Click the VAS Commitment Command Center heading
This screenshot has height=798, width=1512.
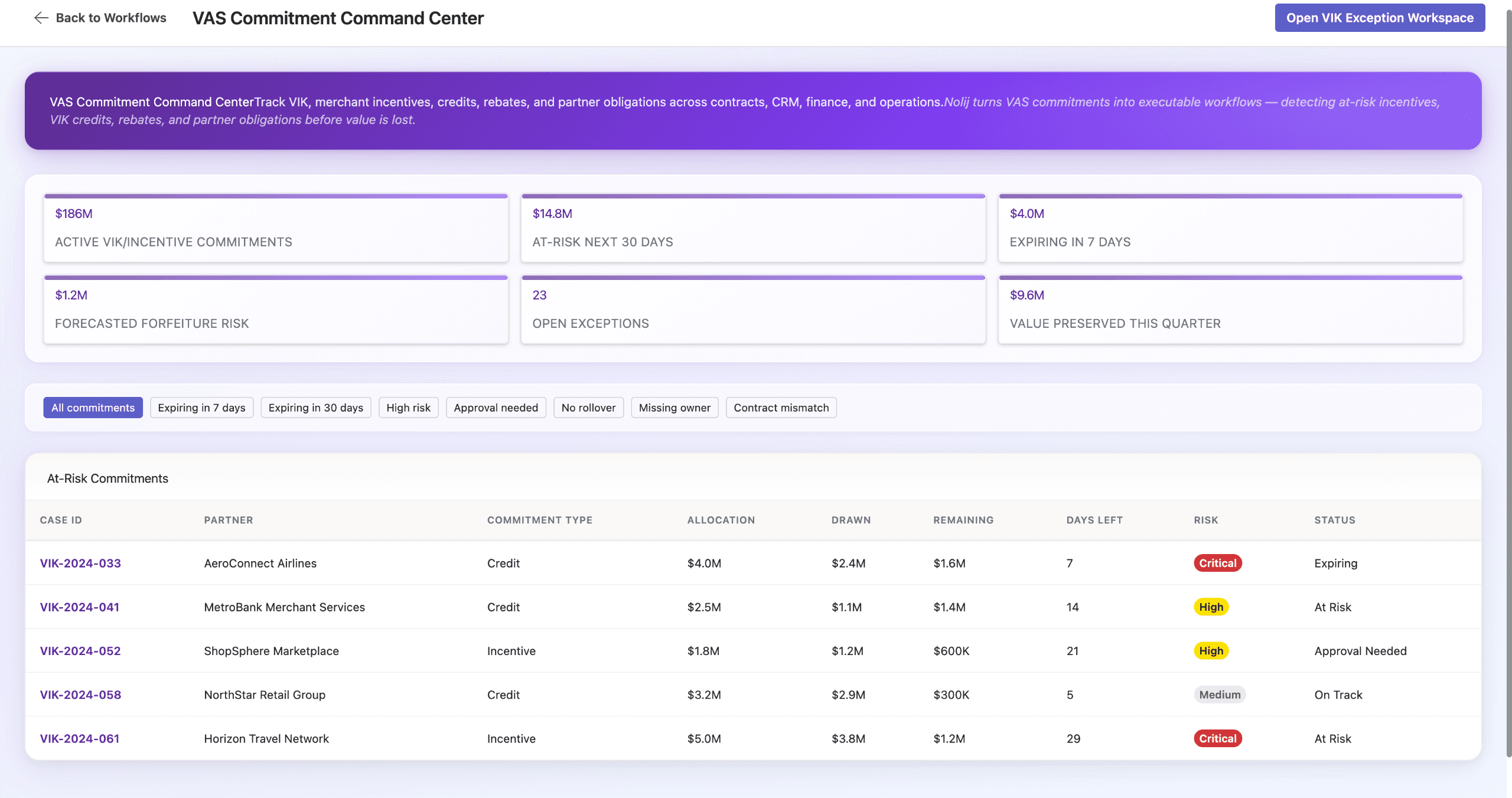pos(338,18)
